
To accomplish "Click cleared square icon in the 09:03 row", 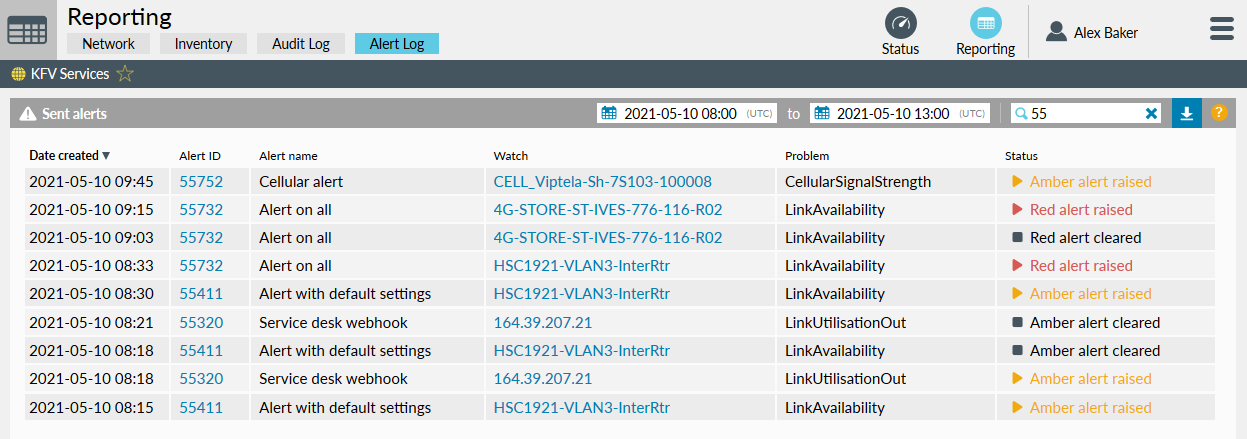I will tap(1017, 238).
